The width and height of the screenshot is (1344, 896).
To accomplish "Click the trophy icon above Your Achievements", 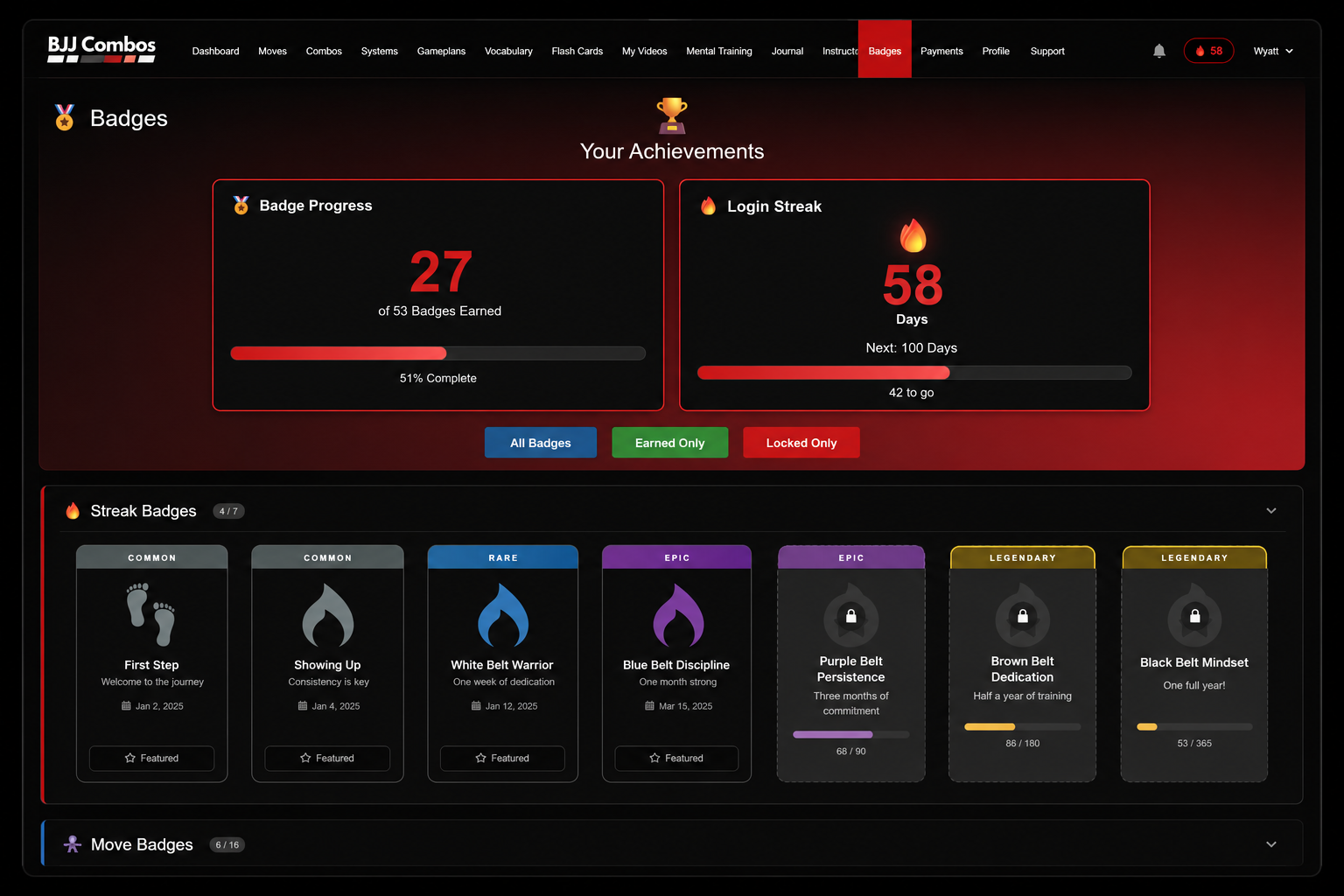I will tap(672, 115).
